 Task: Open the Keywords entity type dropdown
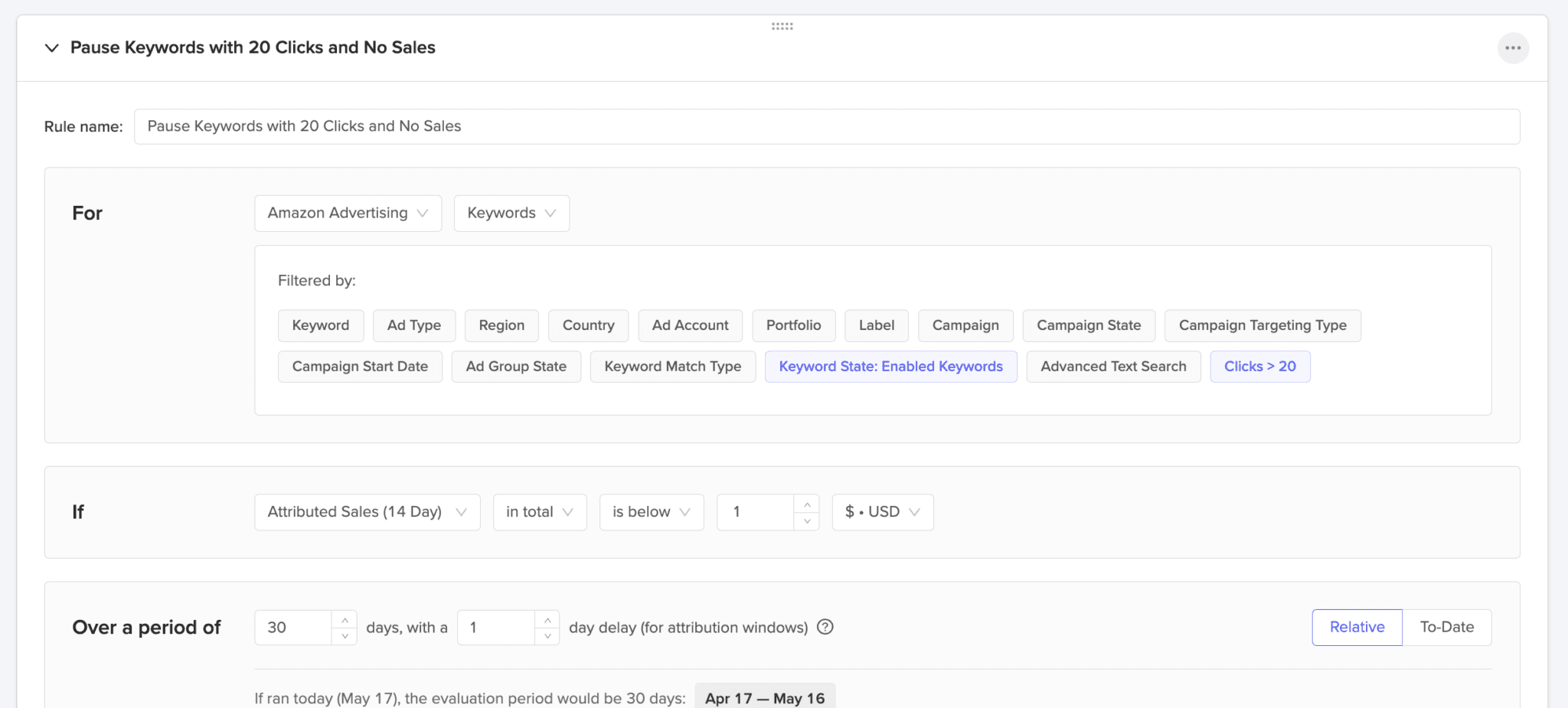tap(511, 213)
